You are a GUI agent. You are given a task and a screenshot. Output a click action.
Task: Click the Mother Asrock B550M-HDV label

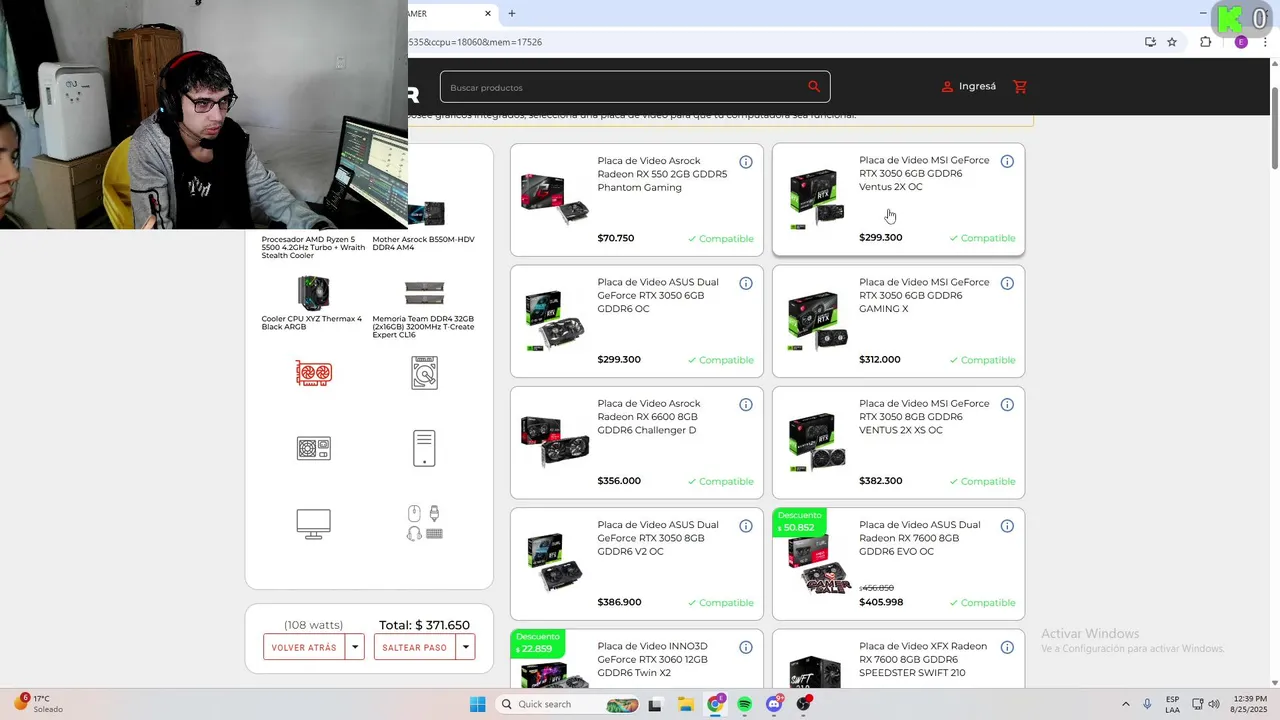[424, 243]
